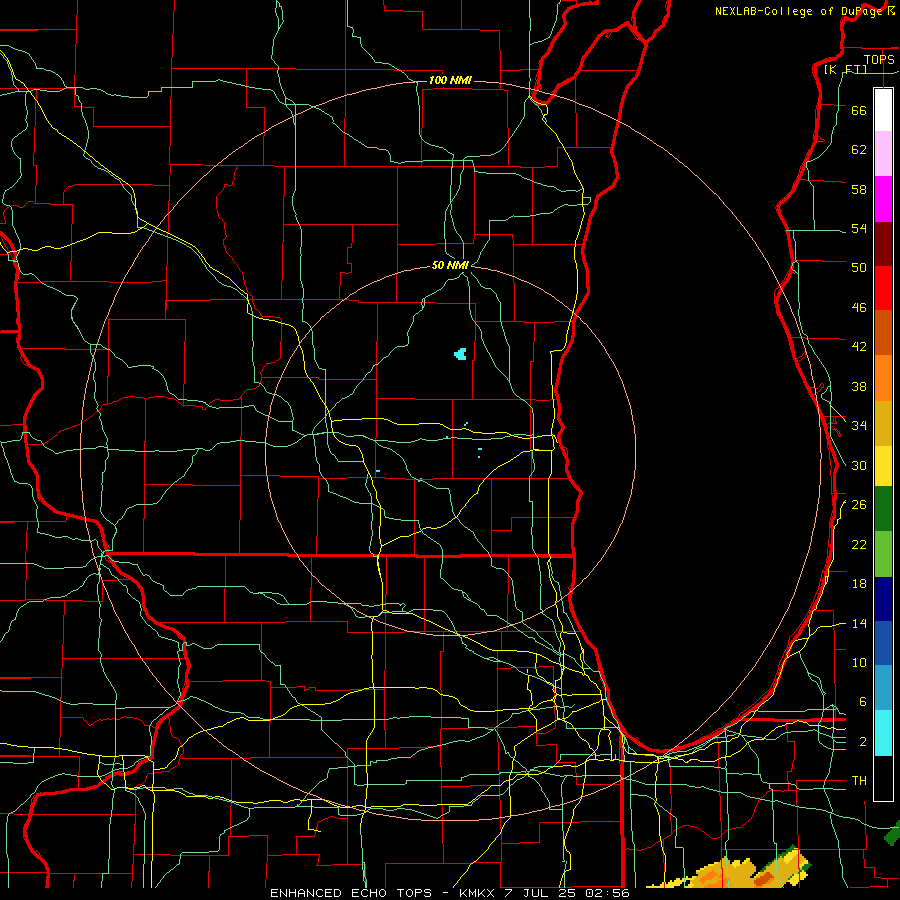Image resolution: width=900 pixels, height=900 pixels.
Task: Select the 46 legend scale value
Action: pos(859,307)
